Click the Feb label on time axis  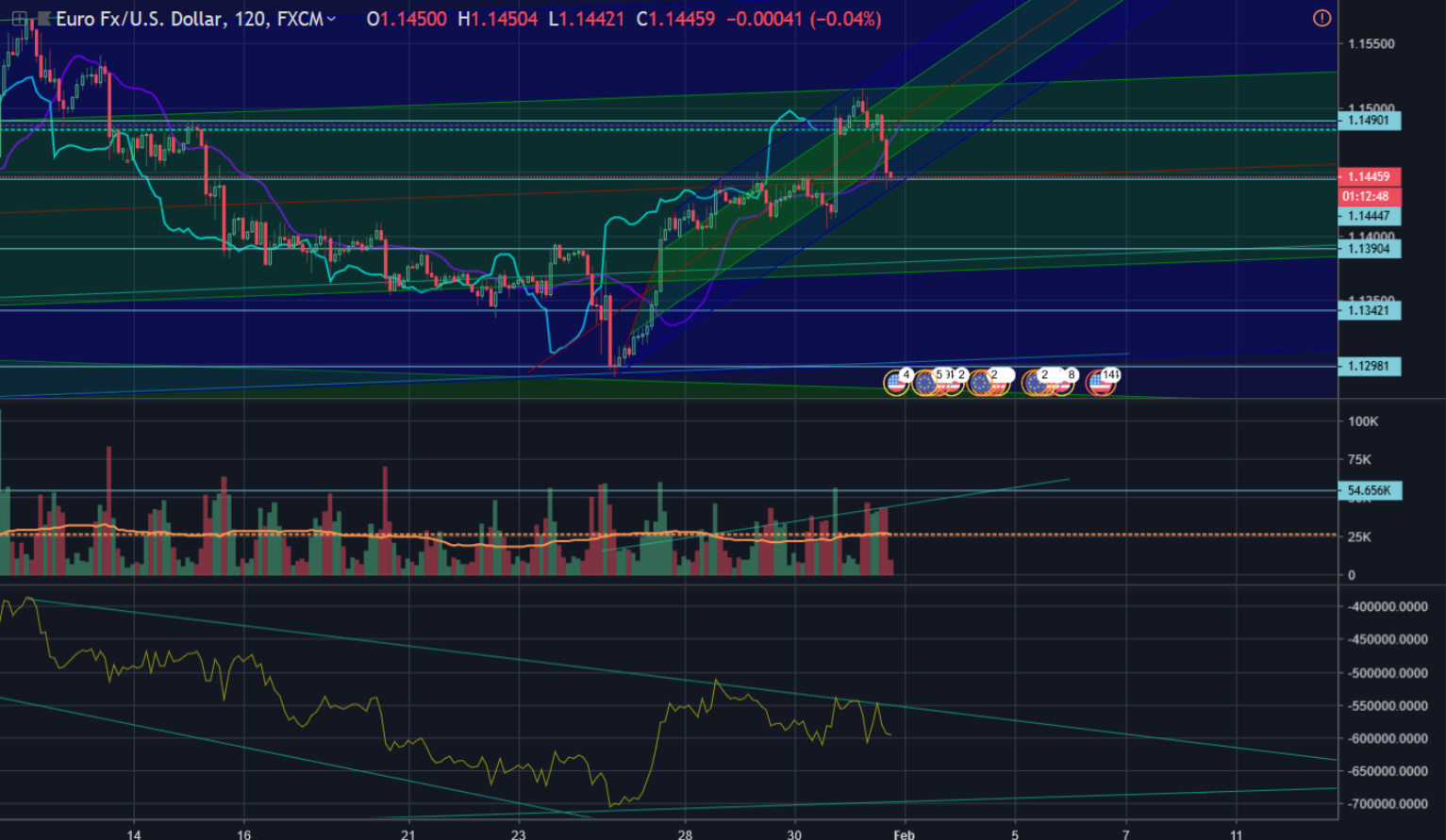pyautogui.click(x=904, y=833)
